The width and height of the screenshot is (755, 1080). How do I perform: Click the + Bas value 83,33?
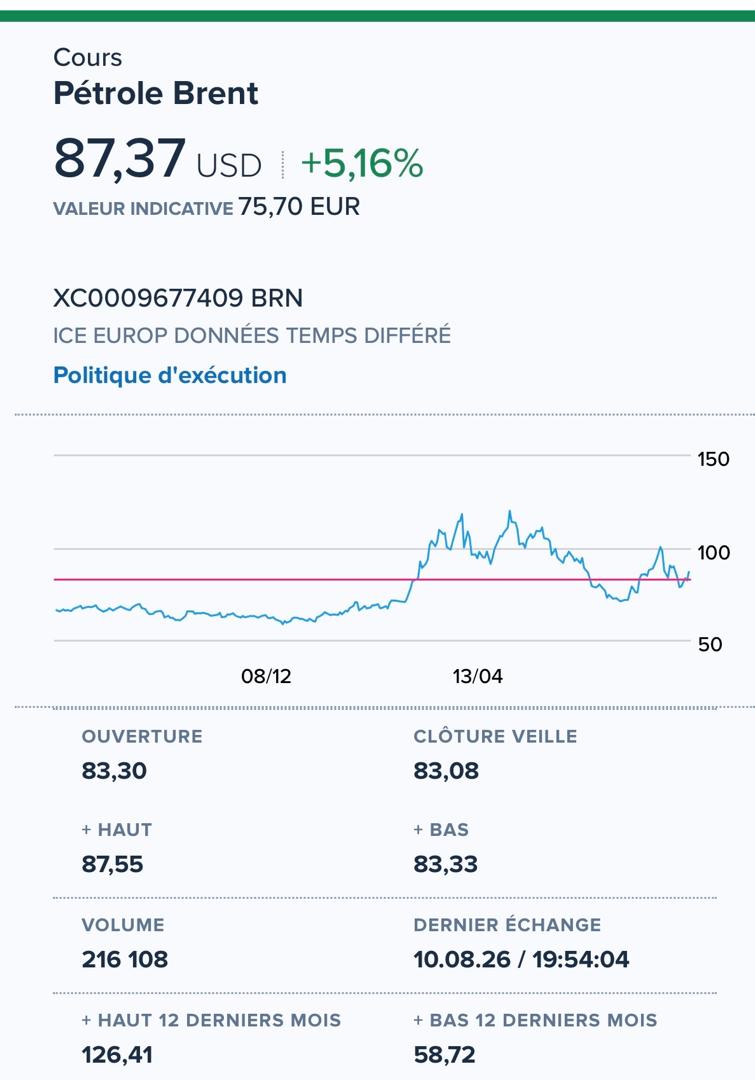(445, 864)
